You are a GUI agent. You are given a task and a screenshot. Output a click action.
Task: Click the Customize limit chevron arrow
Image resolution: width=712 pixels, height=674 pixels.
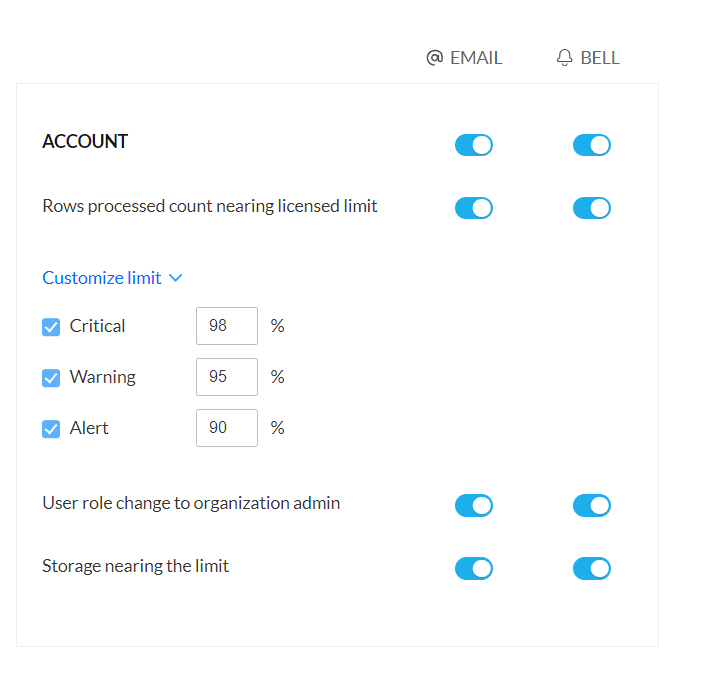point(176,278)
